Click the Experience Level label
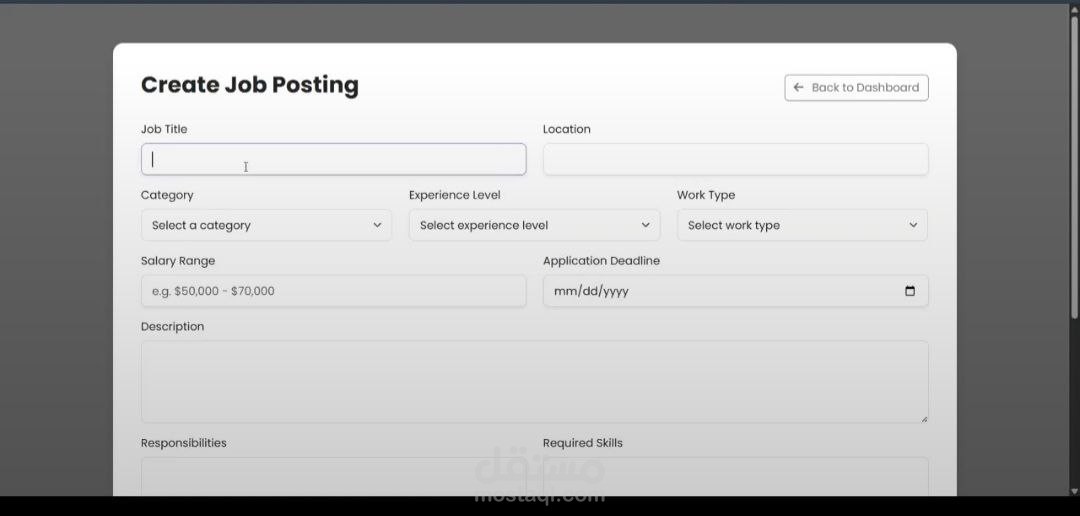Image resolution: width=1080 pixels, height=516 pixels. [x=455, y=195]
